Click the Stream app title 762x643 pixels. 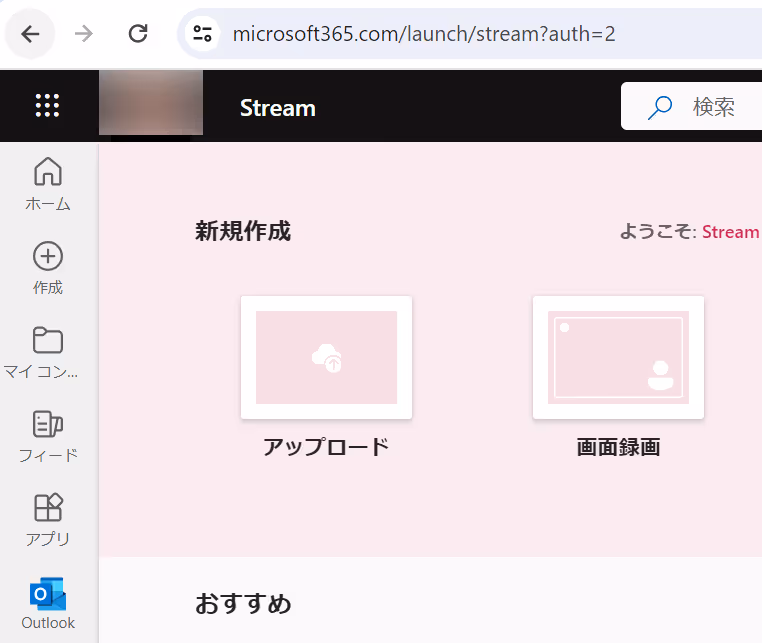[x=278, y=108]
